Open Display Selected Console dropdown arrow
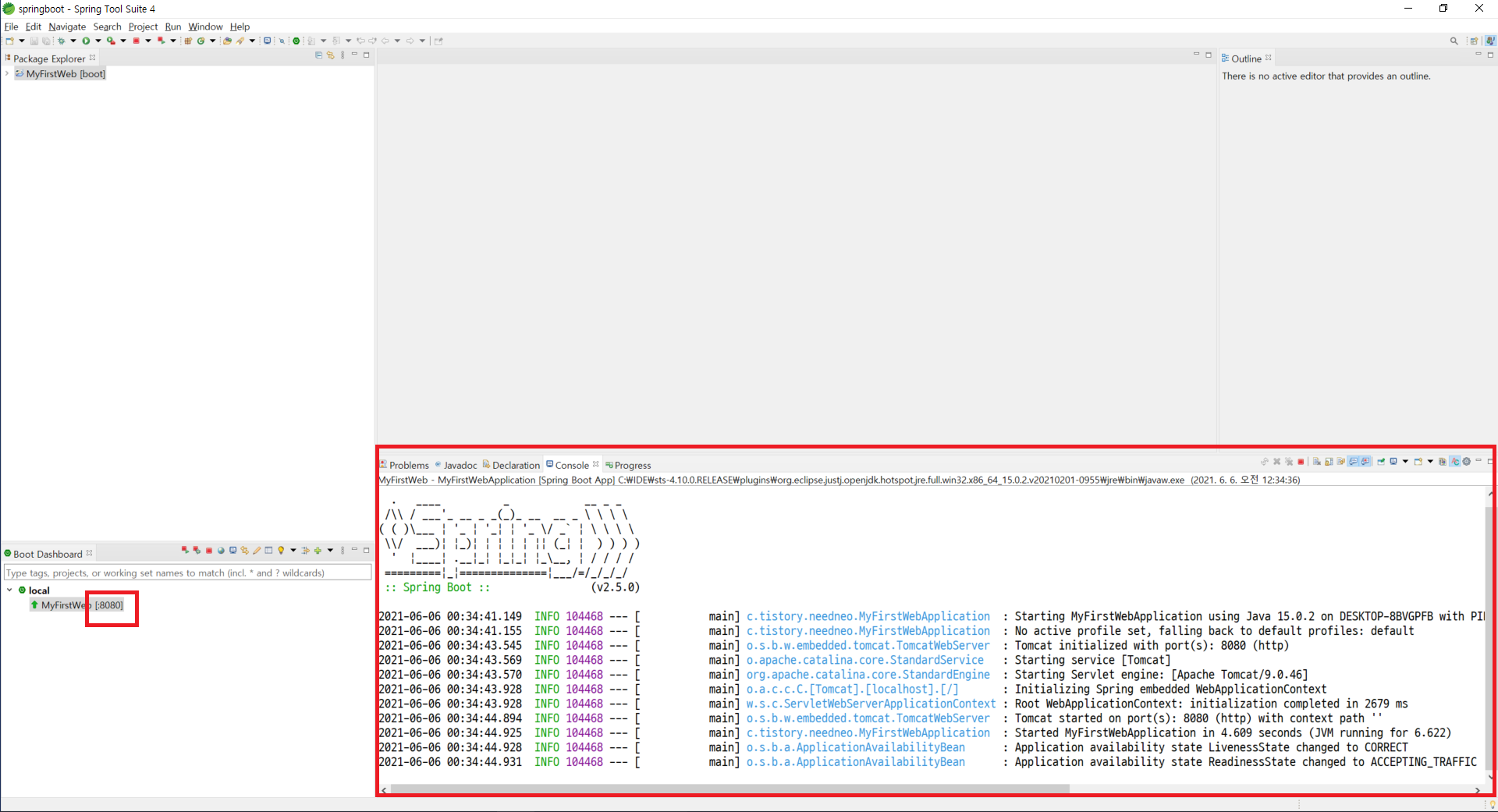The width and height of the screenshot is (1498, 812). click(1405, 461)
